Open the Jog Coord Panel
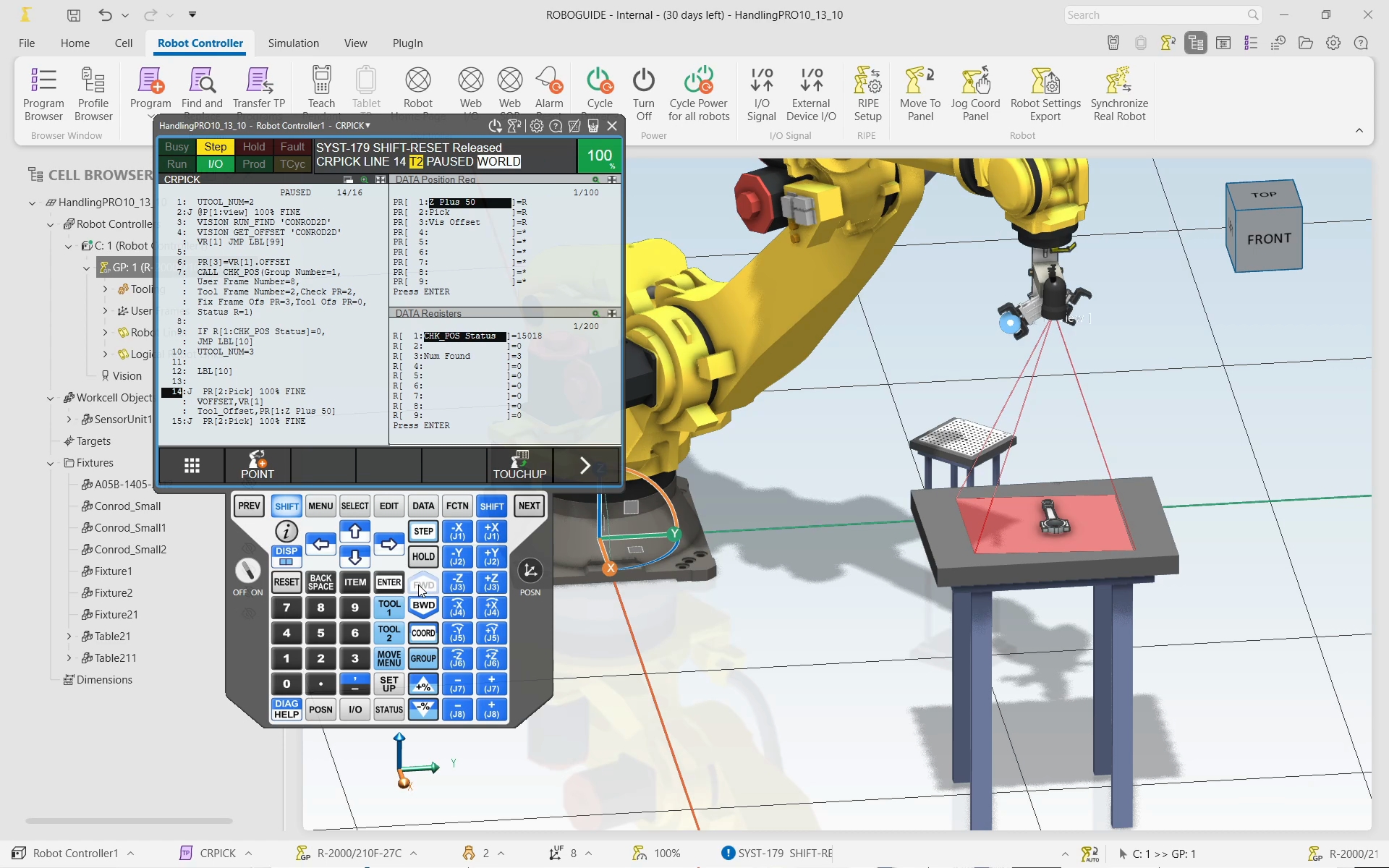1389x868 pixels. (975, 93)
